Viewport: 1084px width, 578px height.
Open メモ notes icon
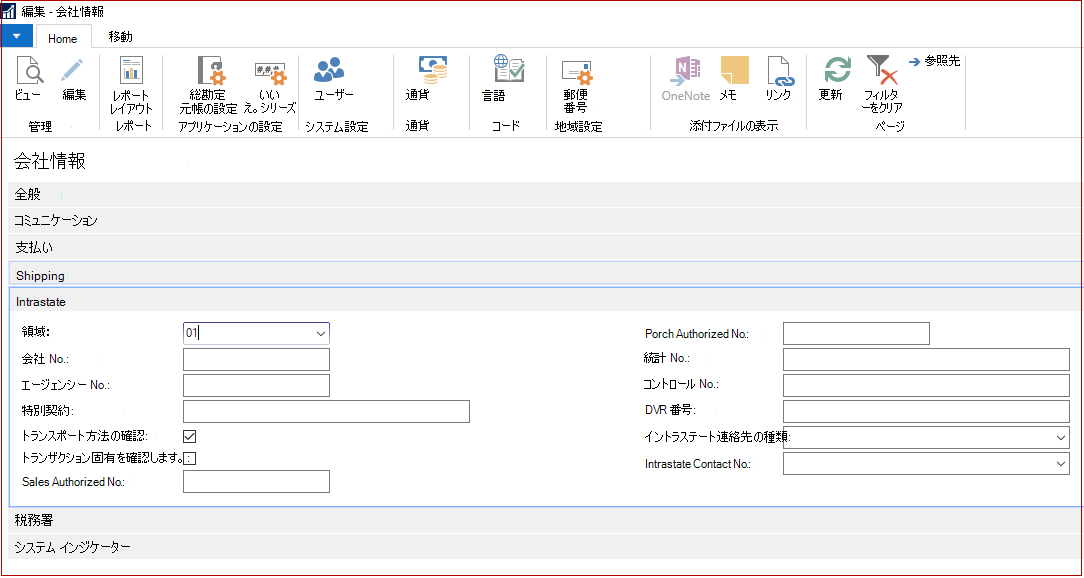[x=735, y=71]
